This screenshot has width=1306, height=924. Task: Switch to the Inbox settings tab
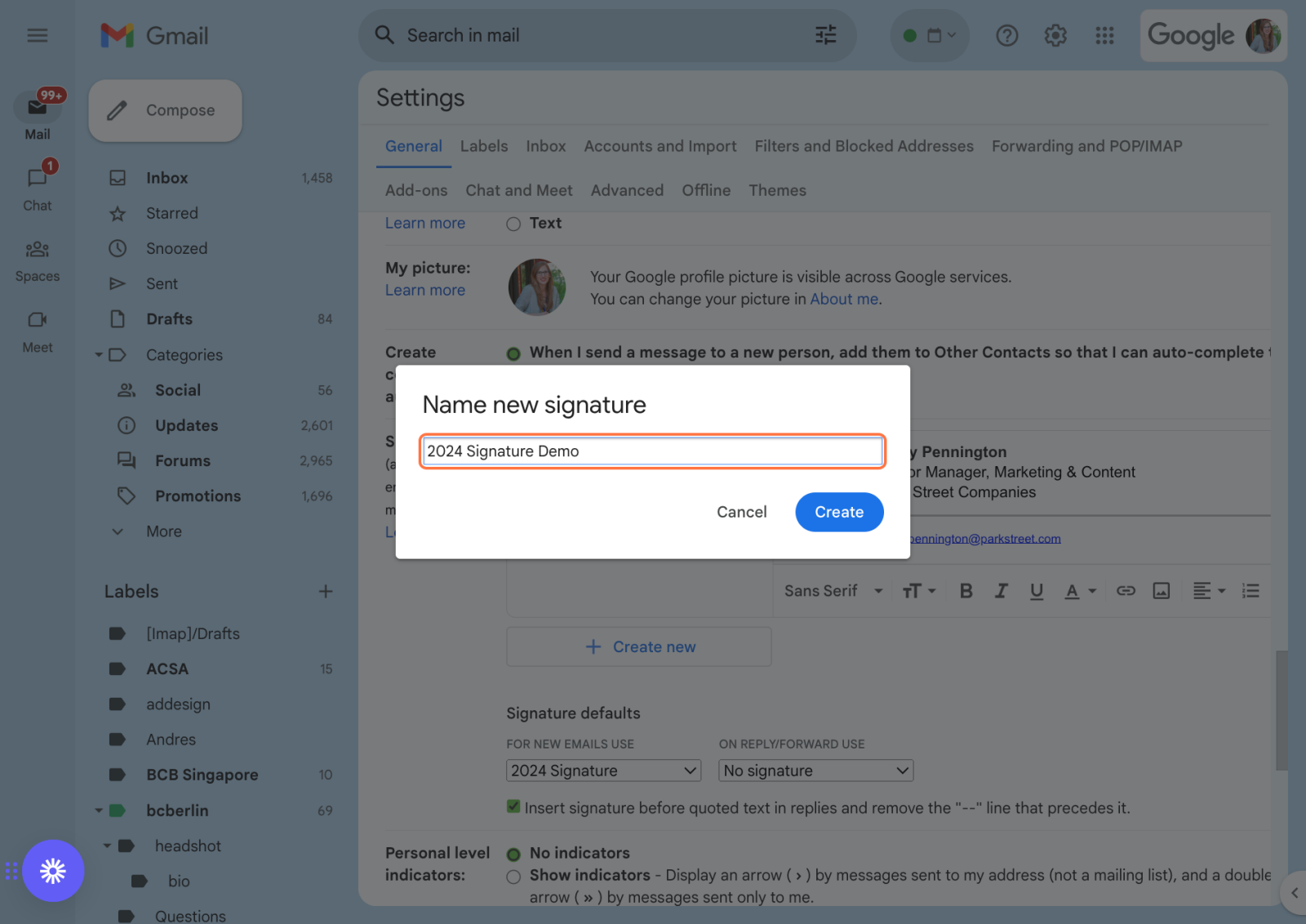546,146
